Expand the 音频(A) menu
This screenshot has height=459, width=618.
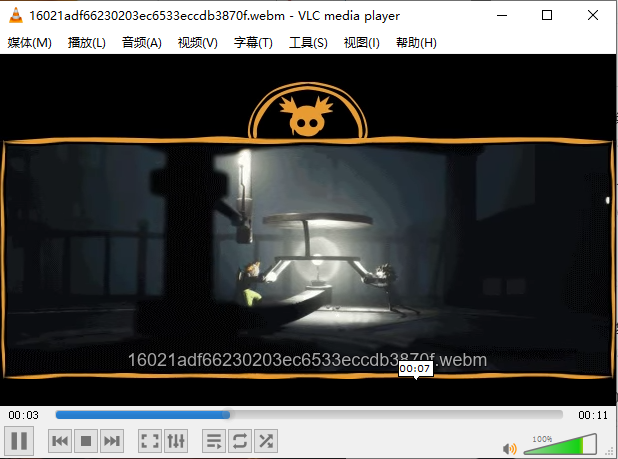click(141, 42)
